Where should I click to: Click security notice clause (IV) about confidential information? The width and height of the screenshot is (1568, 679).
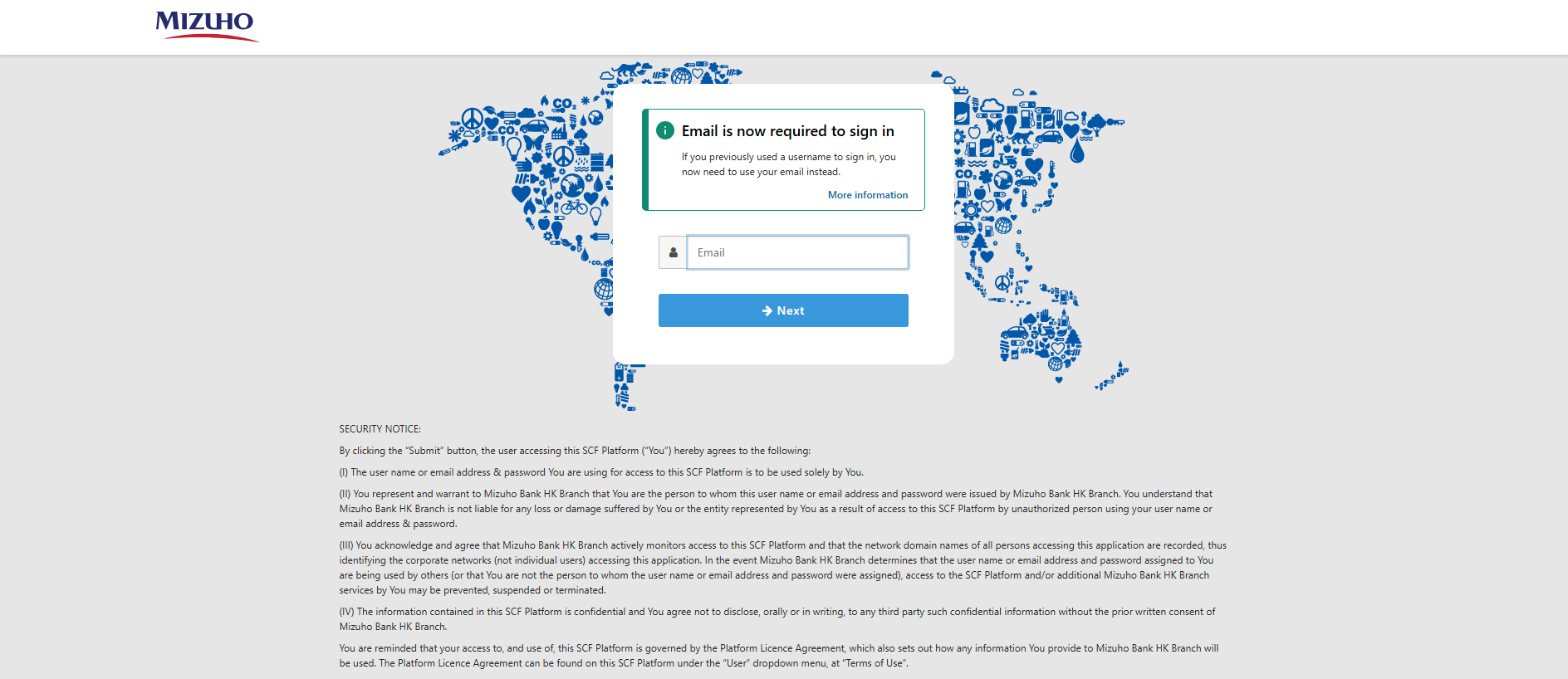pos(777,619)
